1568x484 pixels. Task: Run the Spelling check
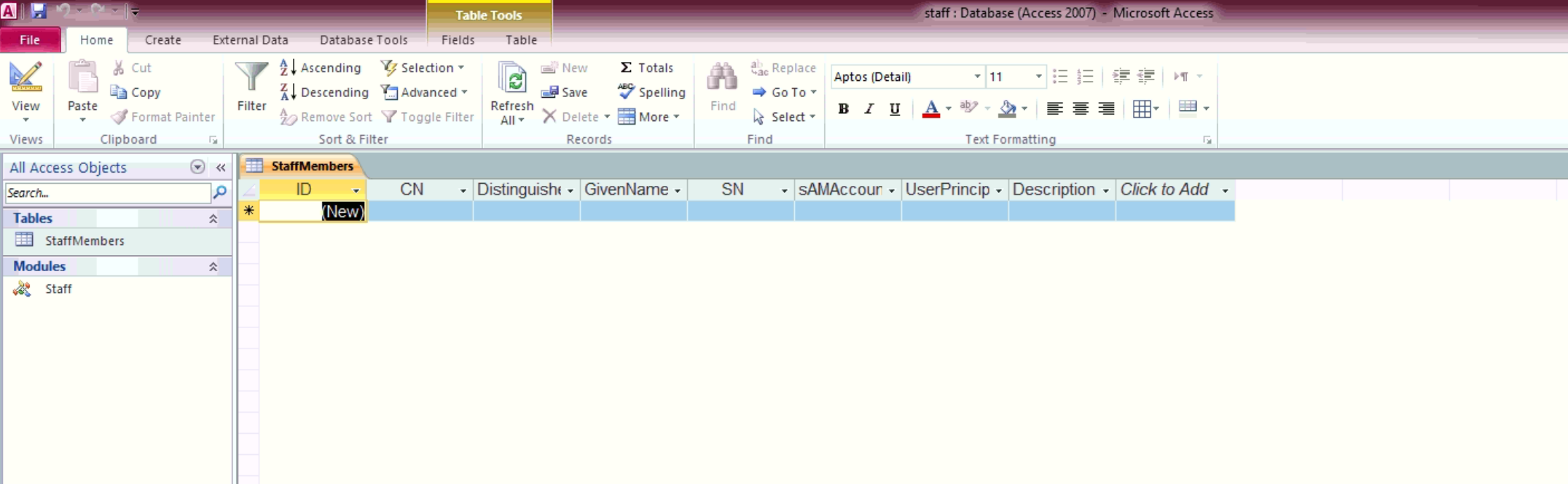(x=651, y=93)
